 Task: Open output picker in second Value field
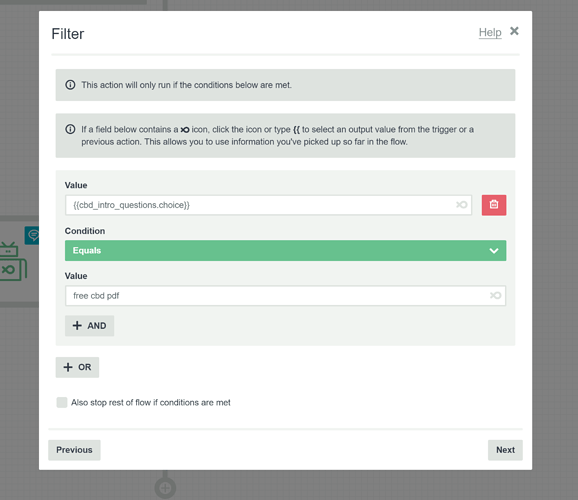pyautogui.click(x=495, y=295)
